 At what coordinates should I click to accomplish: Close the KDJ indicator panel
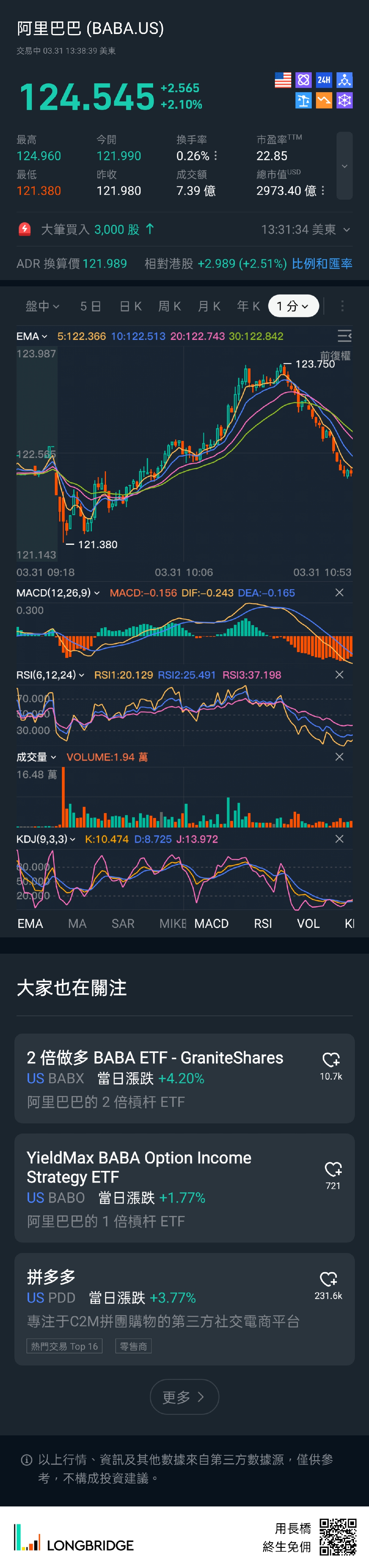tap(339, 839)
